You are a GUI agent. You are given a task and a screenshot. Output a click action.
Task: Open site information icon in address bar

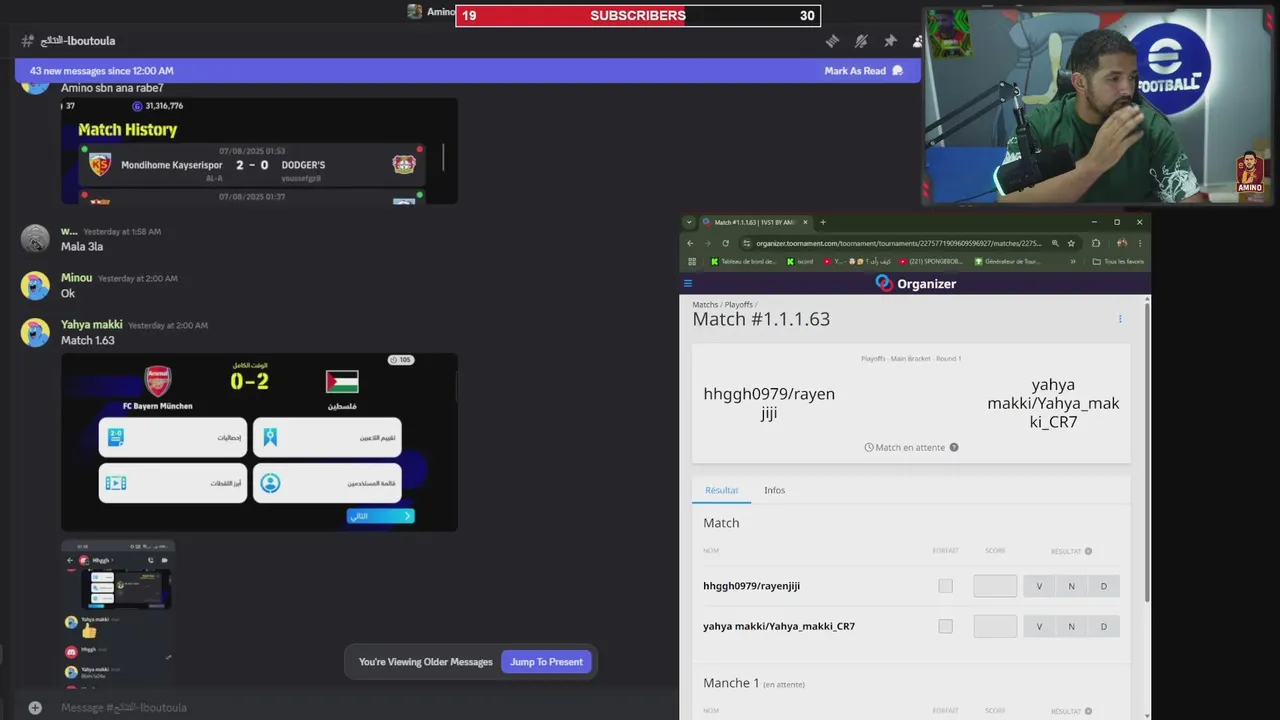[x=747, y=243]
